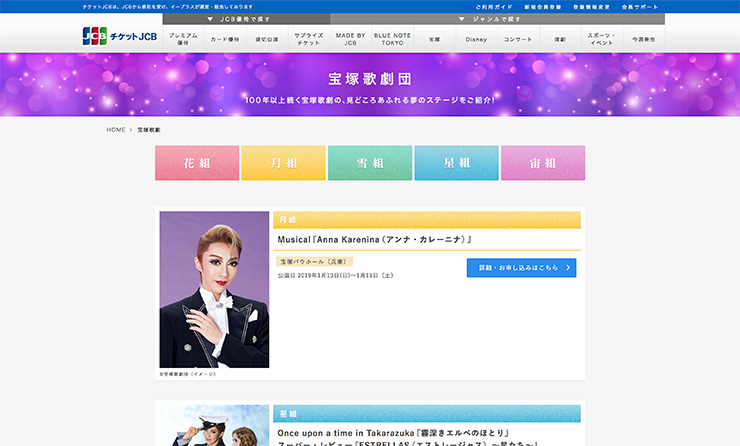Click Once upon a time in Takarazuka title
The height and width of the screenshot is (446, 740).
[393, 433]
